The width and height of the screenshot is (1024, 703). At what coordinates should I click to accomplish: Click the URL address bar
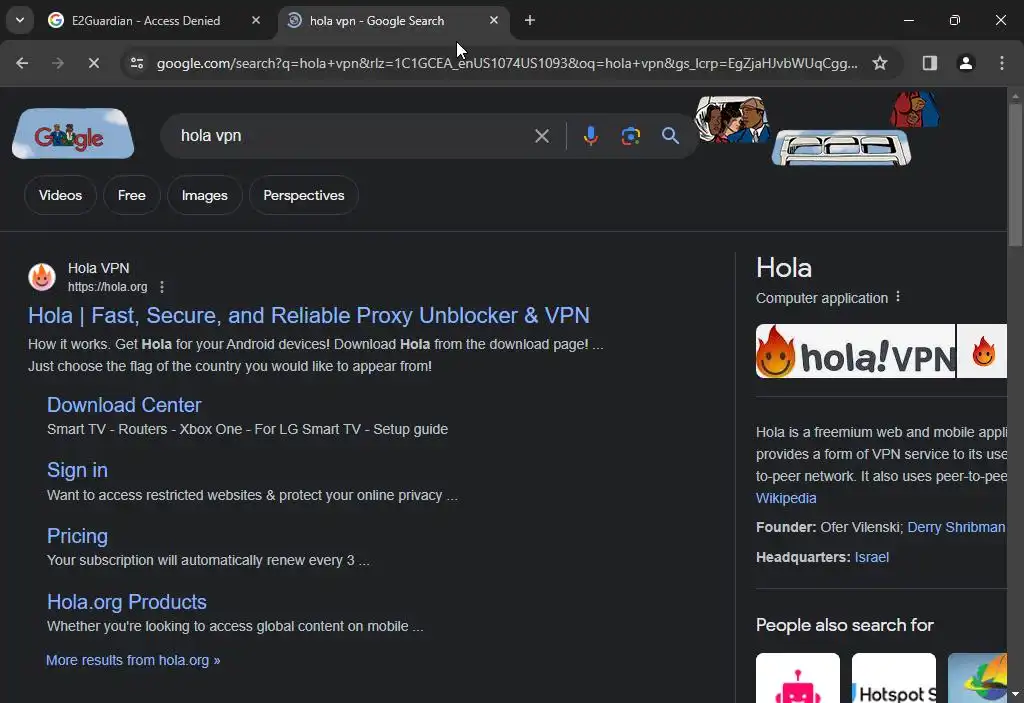[506, 63]
